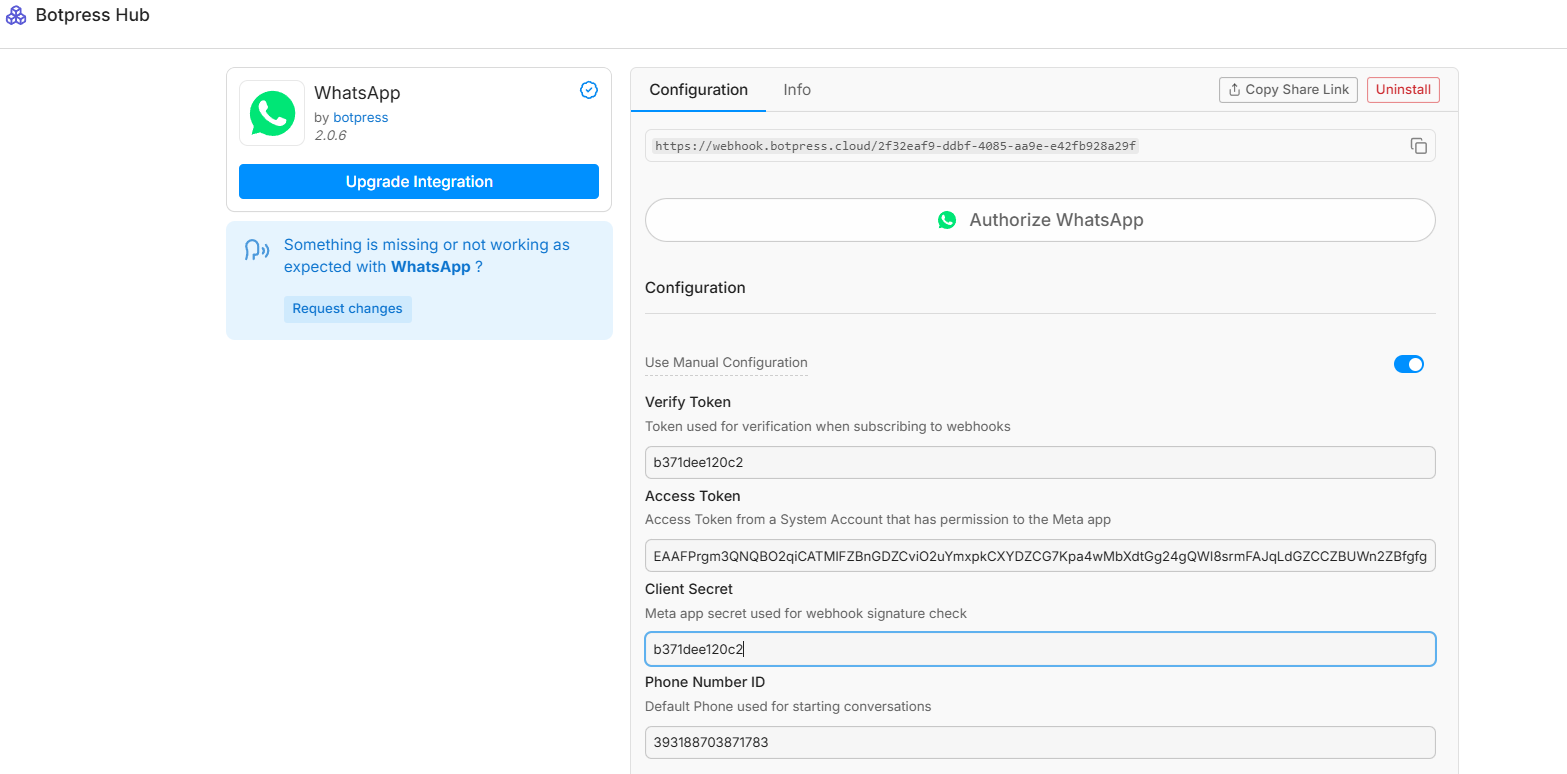Click into the Phone Number ID field
This screenshot has height=774, width=1567.
1040,742
